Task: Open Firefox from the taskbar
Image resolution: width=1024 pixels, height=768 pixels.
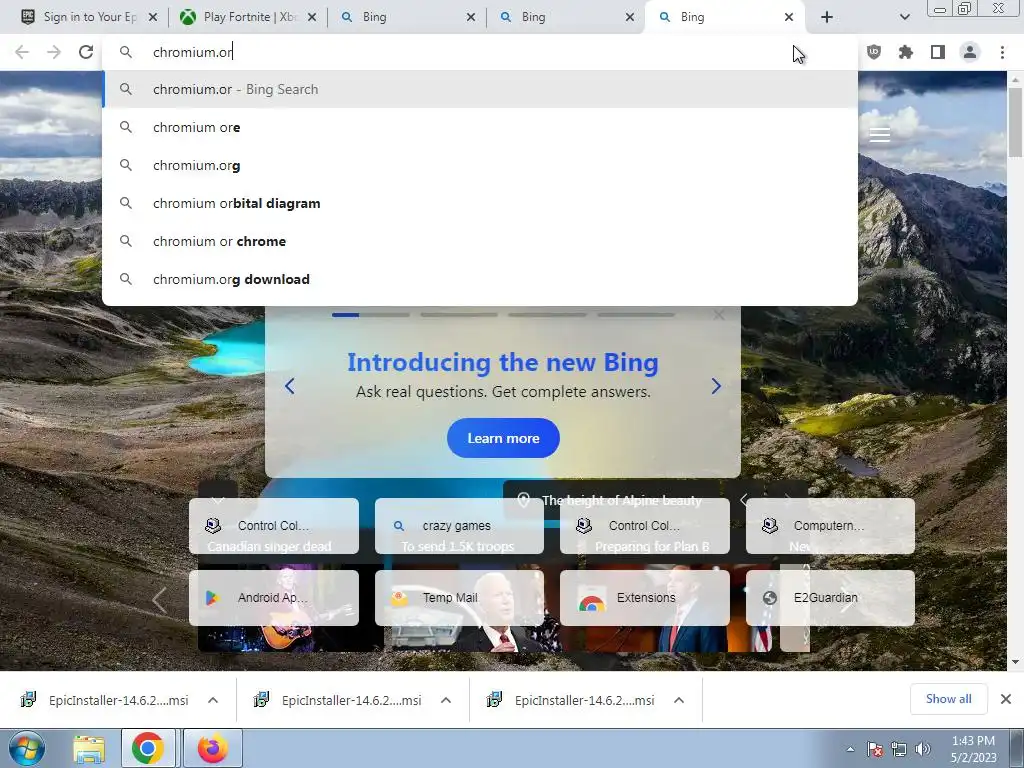Action: [x=212, y=748]
